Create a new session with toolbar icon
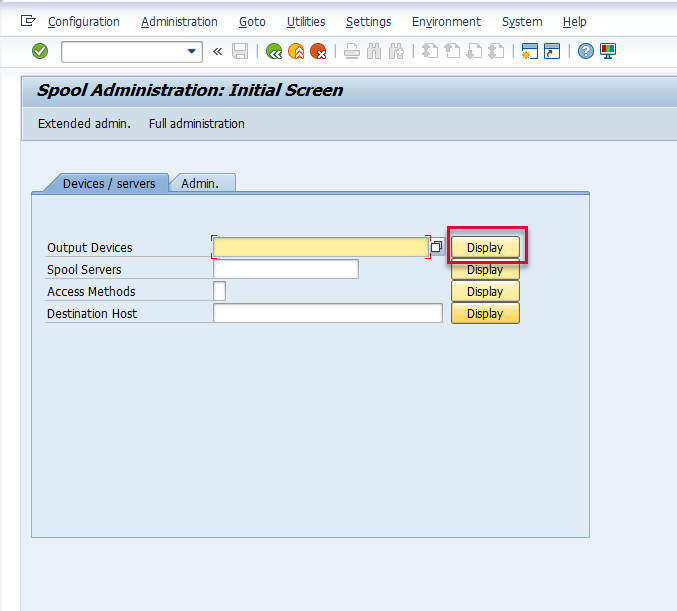Screen dimensions: 677x611 point(530,51)
